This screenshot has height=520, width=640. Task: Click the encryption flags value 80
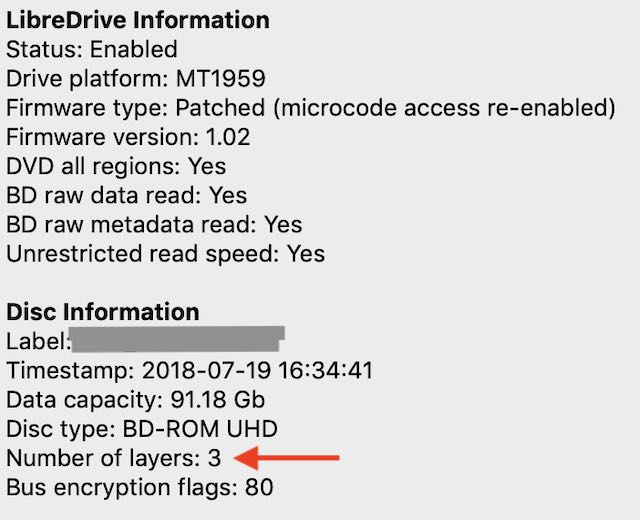point(259,487)
